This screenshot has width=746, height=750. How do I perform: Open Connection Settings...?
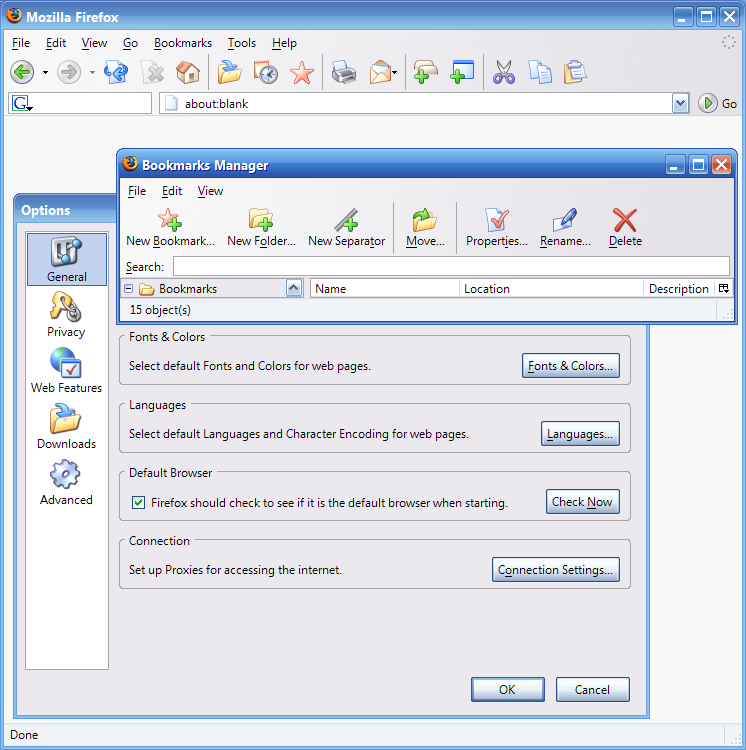coord(556,570)
